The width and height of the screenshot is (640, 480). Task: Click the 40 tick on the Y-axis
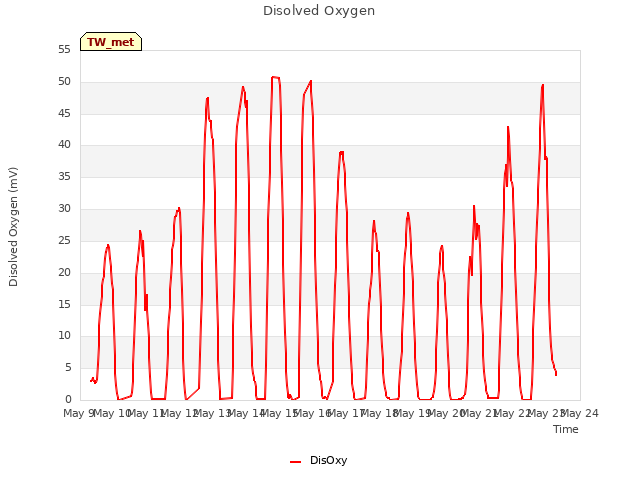[64, 145]
